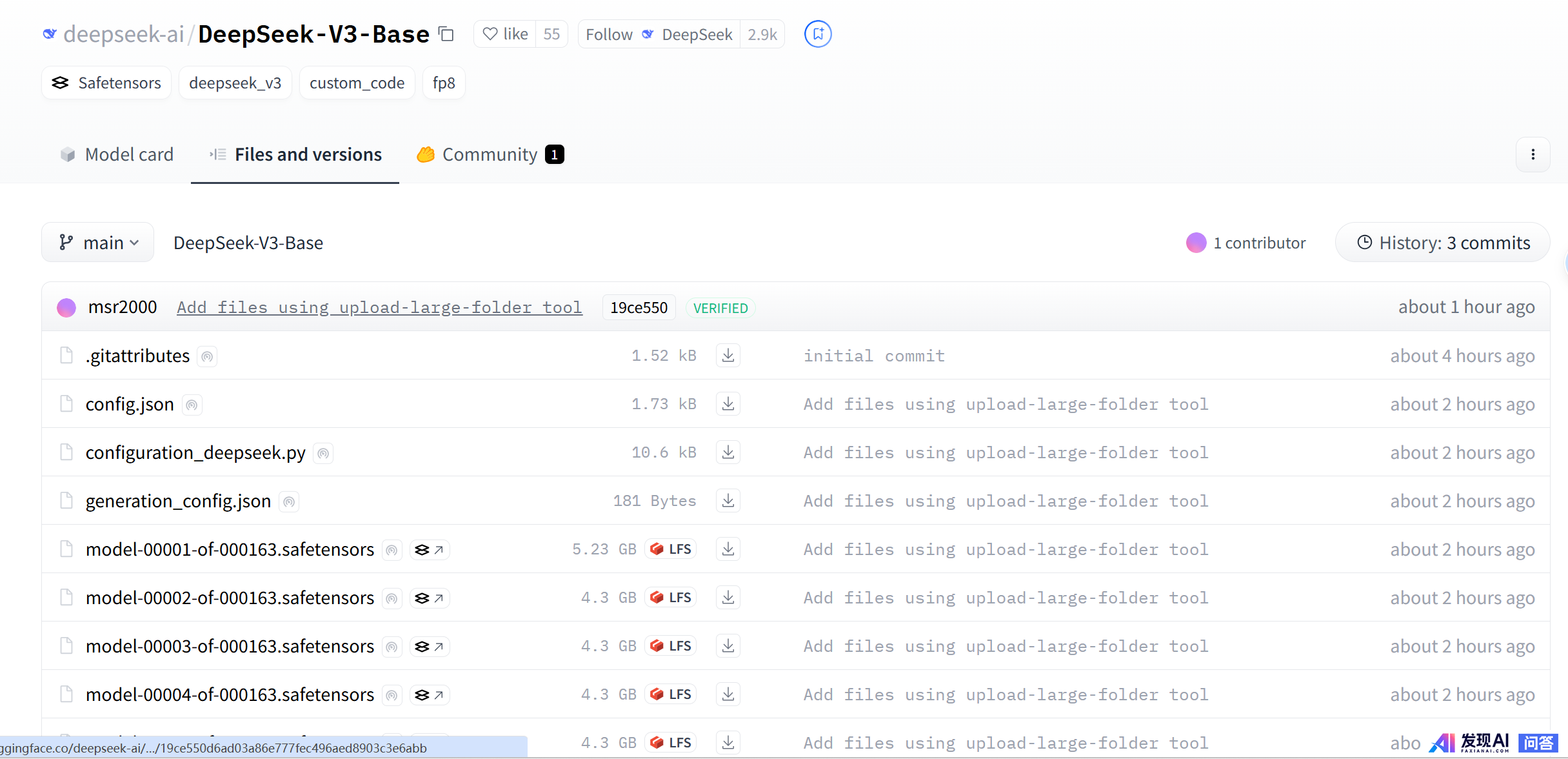Open safetensors viewer for model-00002 file
Screen dimensions: 1568x759
coord(430,598)
